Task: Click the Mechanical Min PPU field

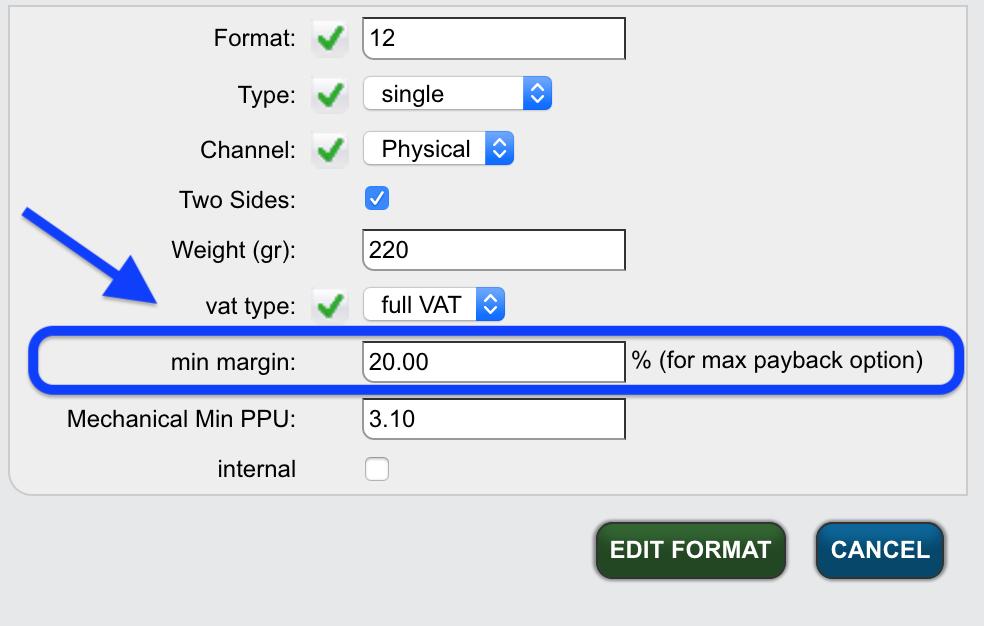Action: (494, 418)
